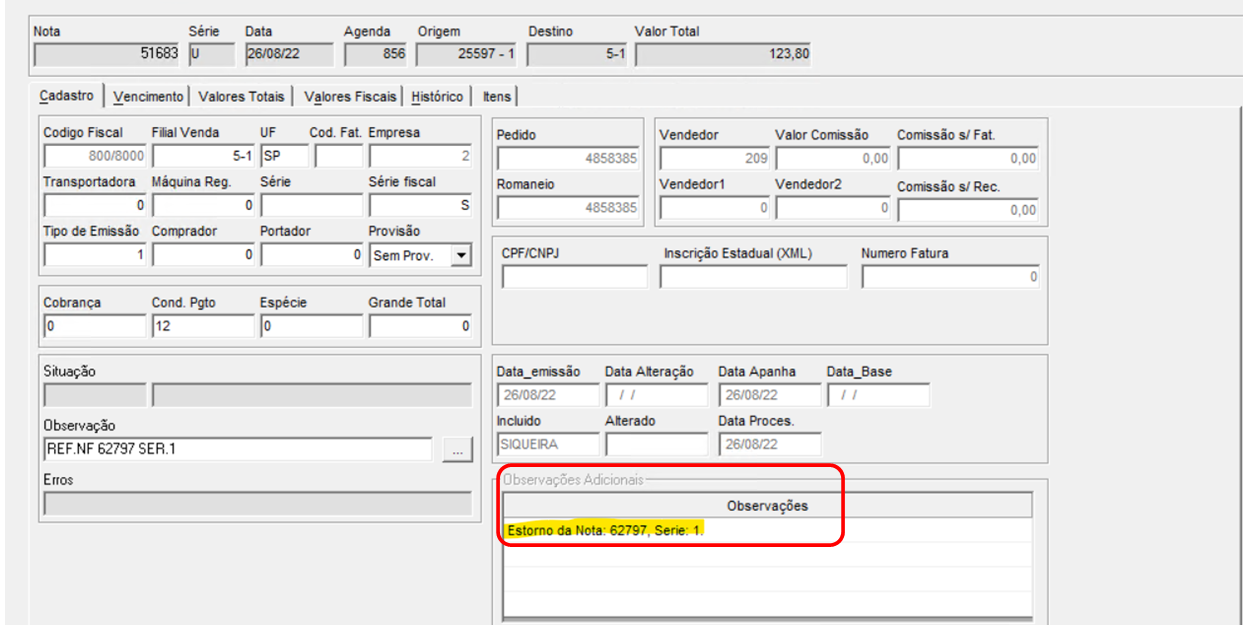
Task: Click the Agenda field showing 856
Action: point(376,54)
